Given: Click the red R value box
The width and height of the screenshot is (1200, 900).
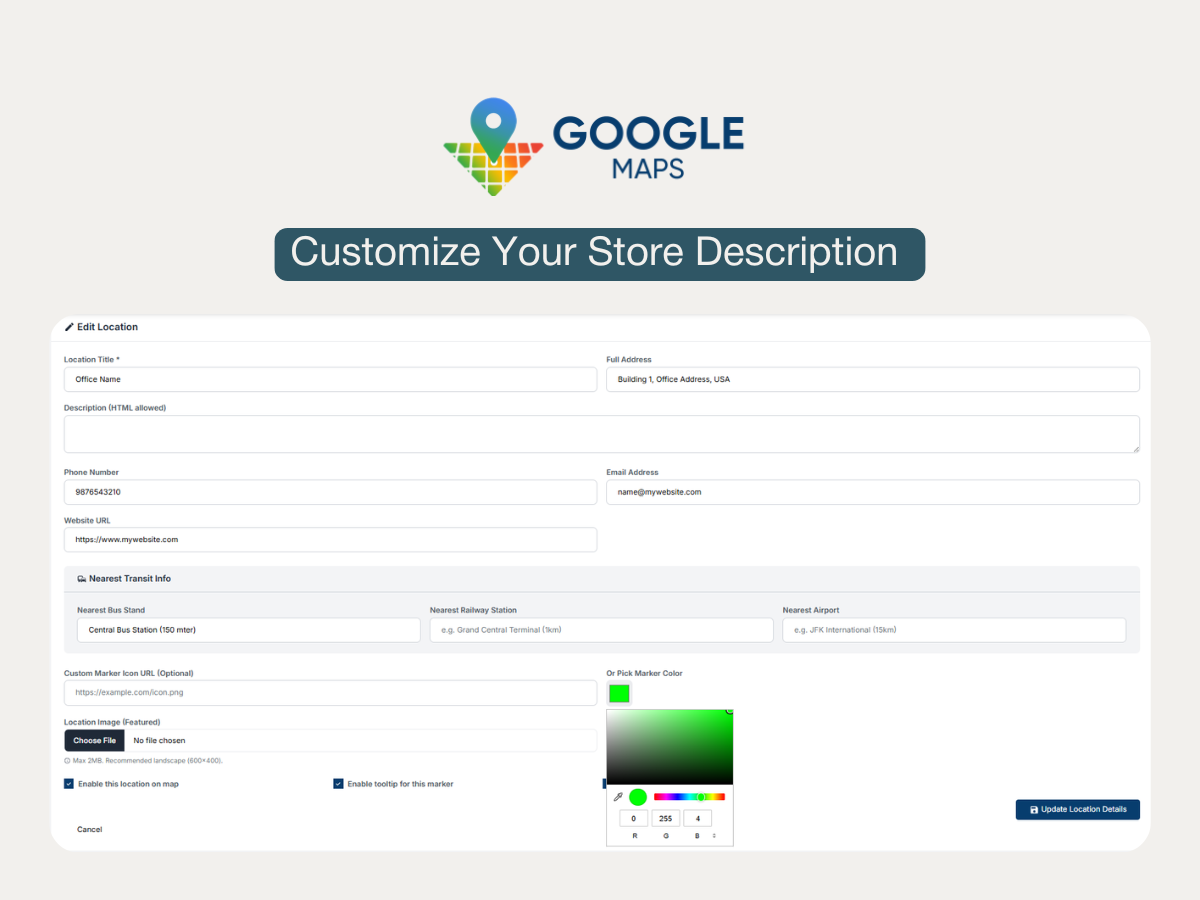Looking at the screenshot, I should [x=633, y=818].
